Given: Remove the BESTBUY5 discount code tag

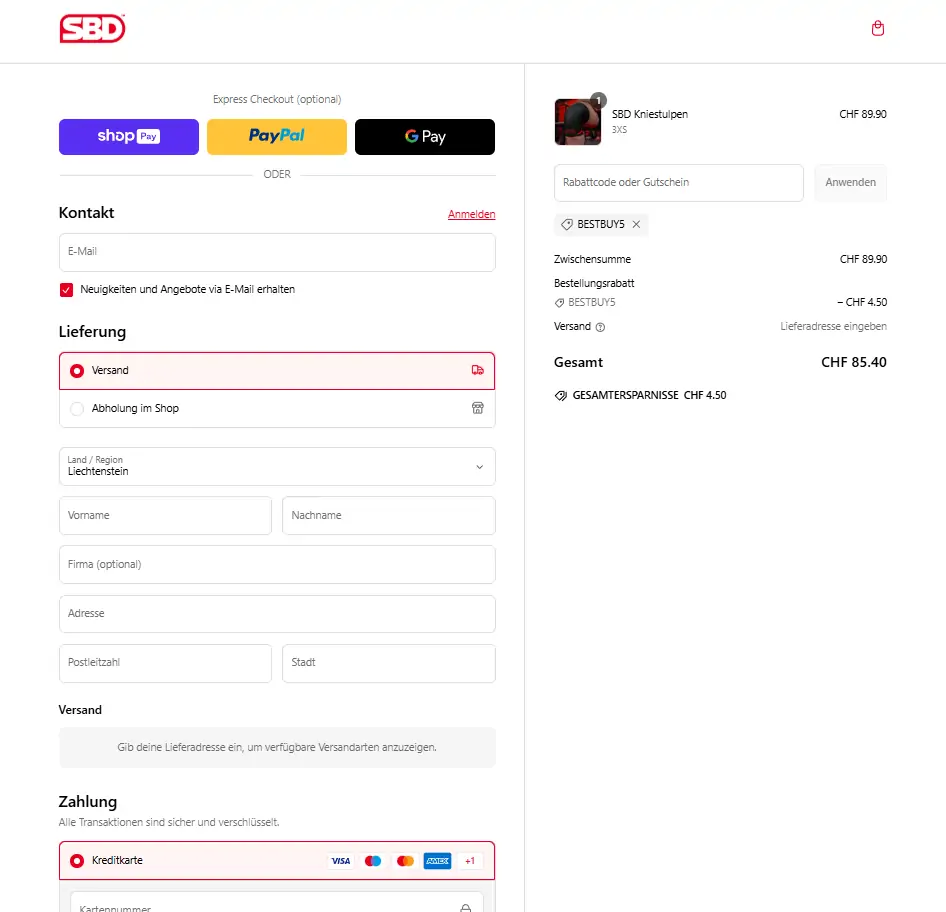Looking at the screenshot, I should pyautogui.click(x=636, y=225).
